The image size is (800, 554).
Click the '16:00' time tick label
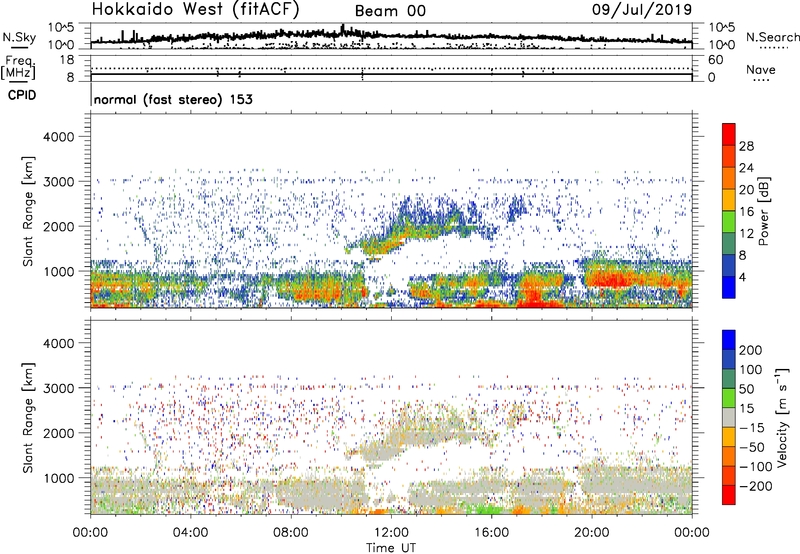(491, 533)
